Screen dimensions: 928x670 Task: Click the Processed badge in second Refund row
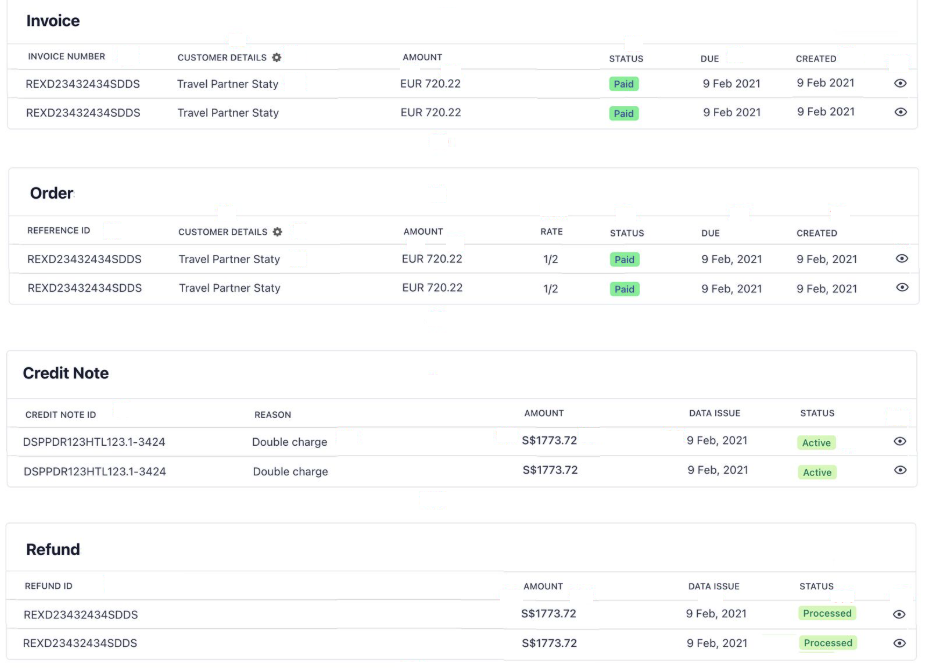pyautogui.click(x=827, y=643)
